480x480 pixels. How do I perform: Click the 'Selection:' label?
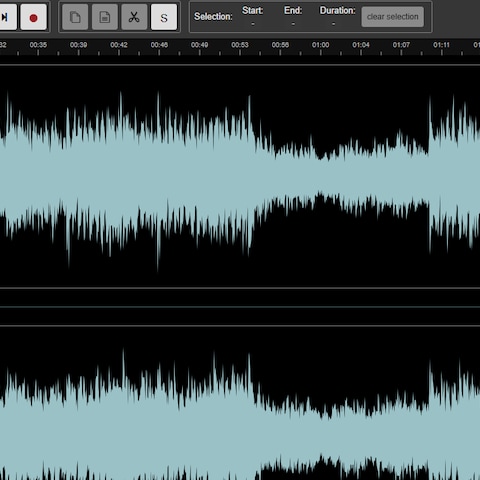pos(213,16)
